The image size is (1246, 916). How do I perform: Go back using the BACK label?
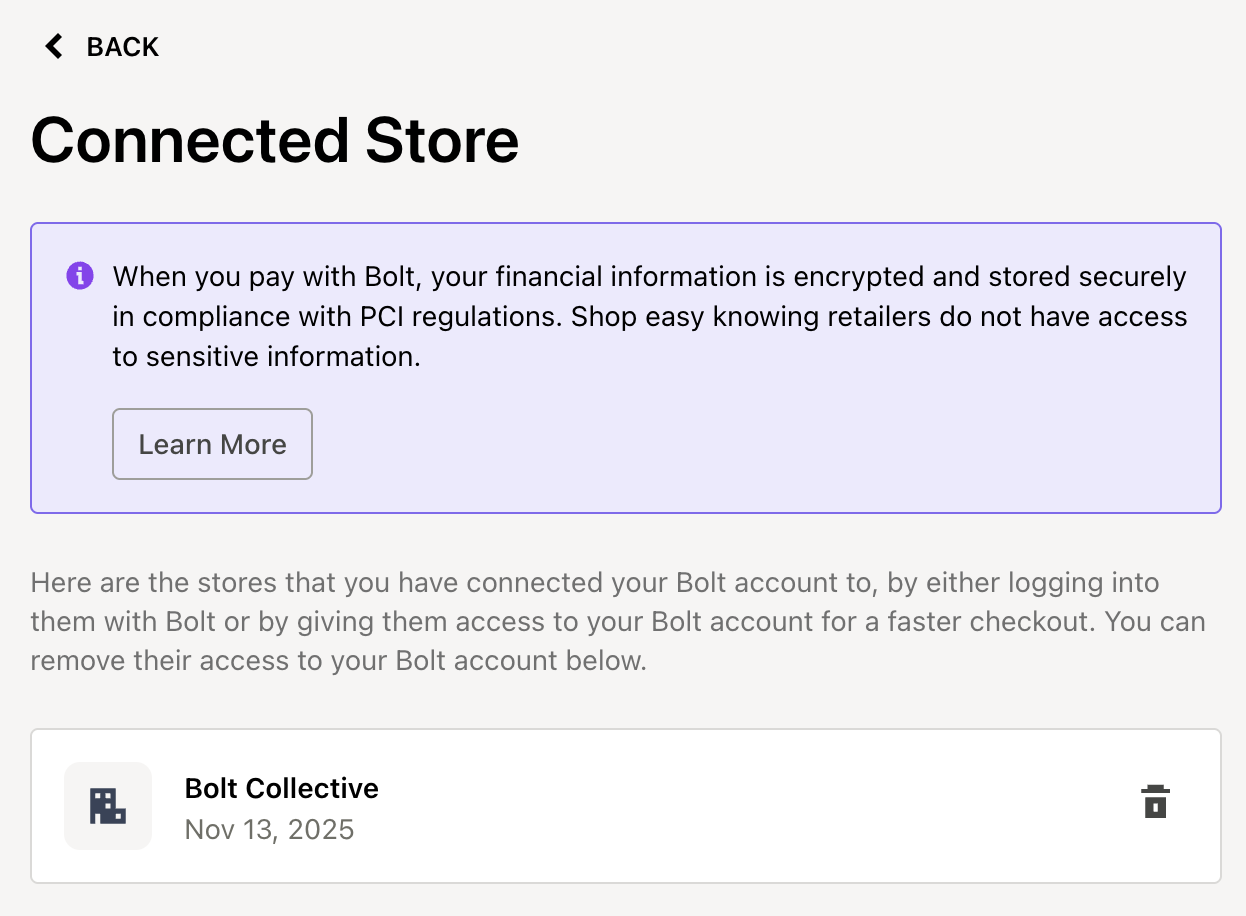[122, 47]
